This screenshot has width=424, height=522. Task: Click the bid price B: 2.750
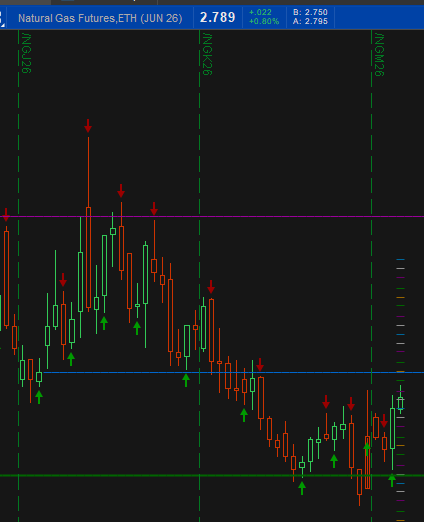coord(310,12)
